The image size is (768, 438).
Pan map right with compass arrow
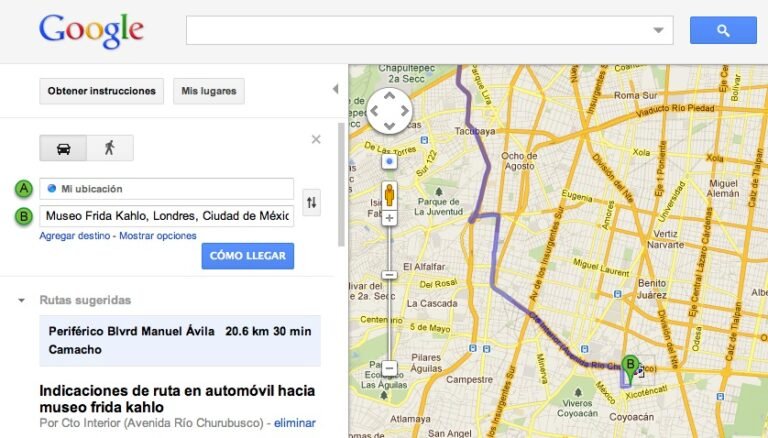click(x=405, y=111)
